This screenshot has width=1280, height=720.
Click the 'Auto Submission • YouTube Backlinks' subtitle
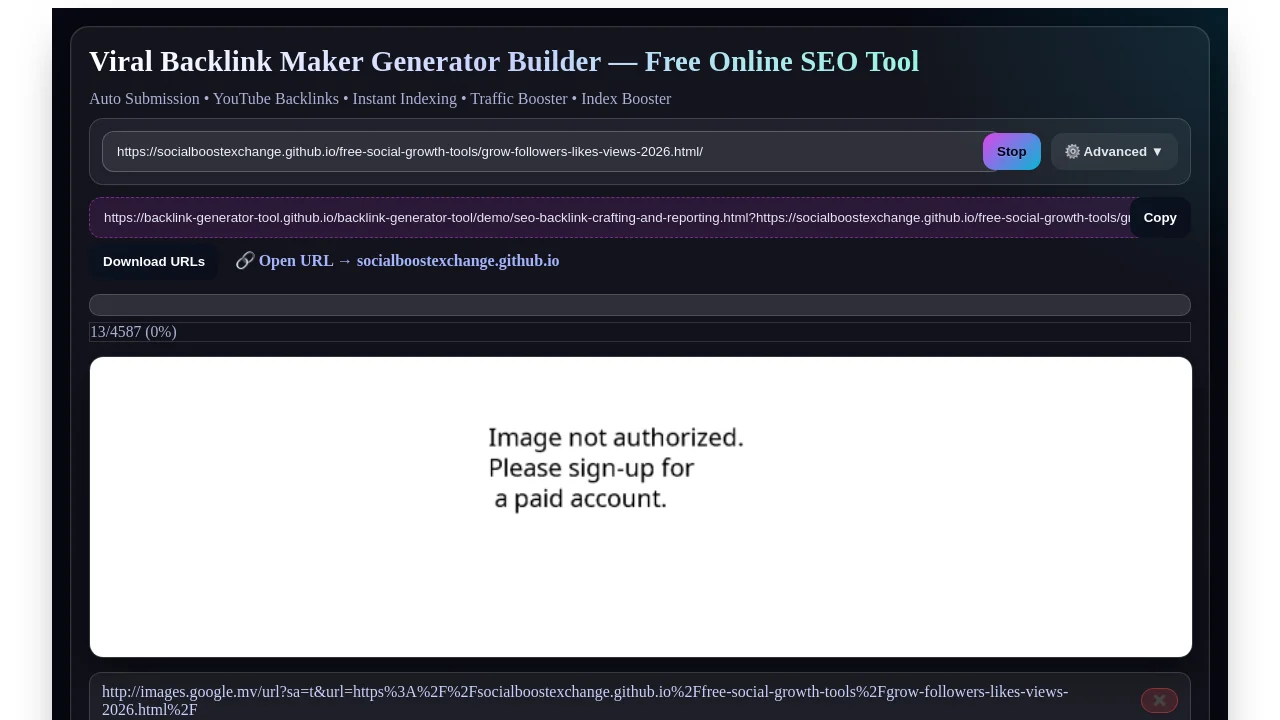coord(380,99)
